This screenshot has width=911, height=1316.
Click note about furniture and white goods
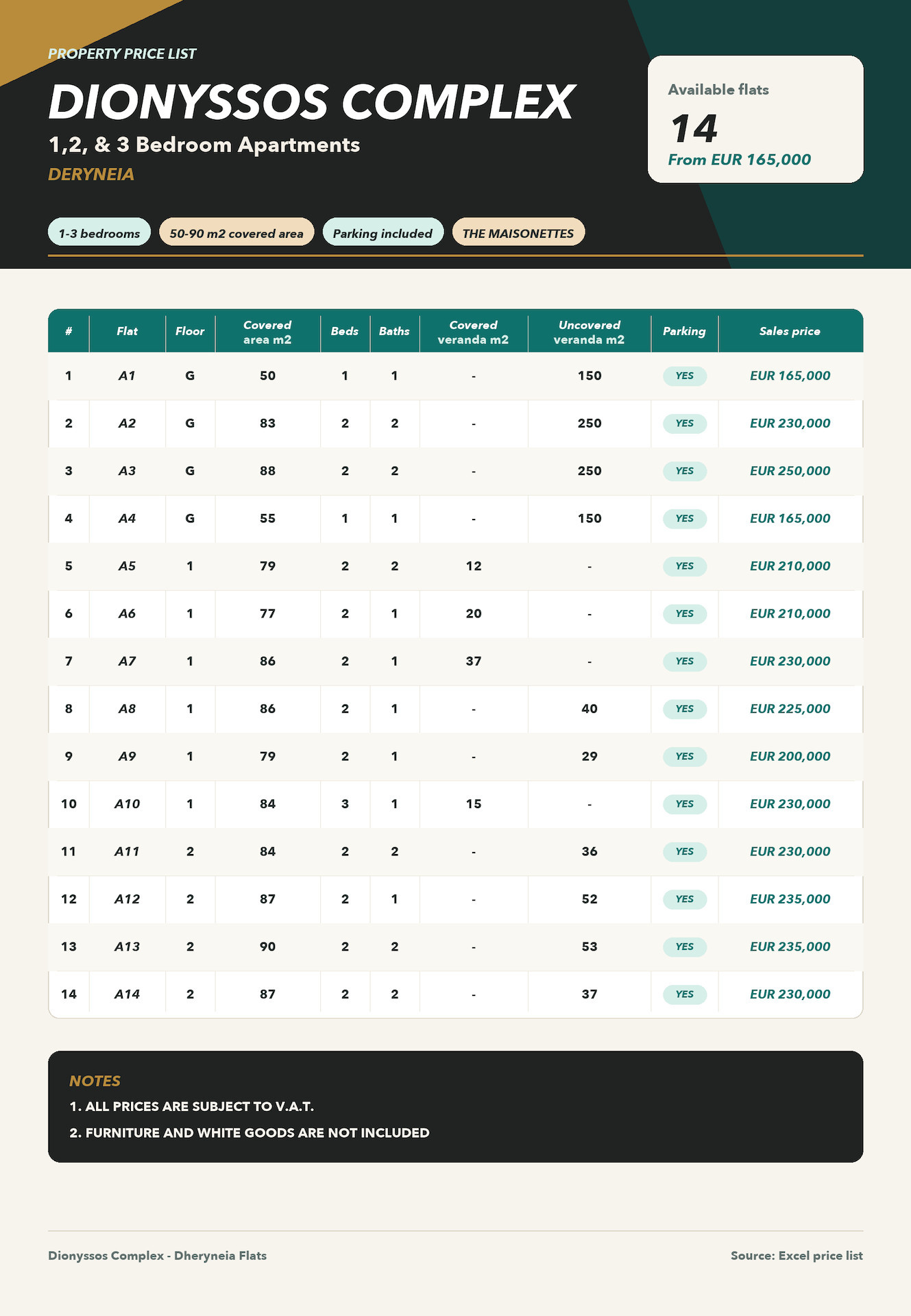pyautogui.click(x=250, y=1133)
